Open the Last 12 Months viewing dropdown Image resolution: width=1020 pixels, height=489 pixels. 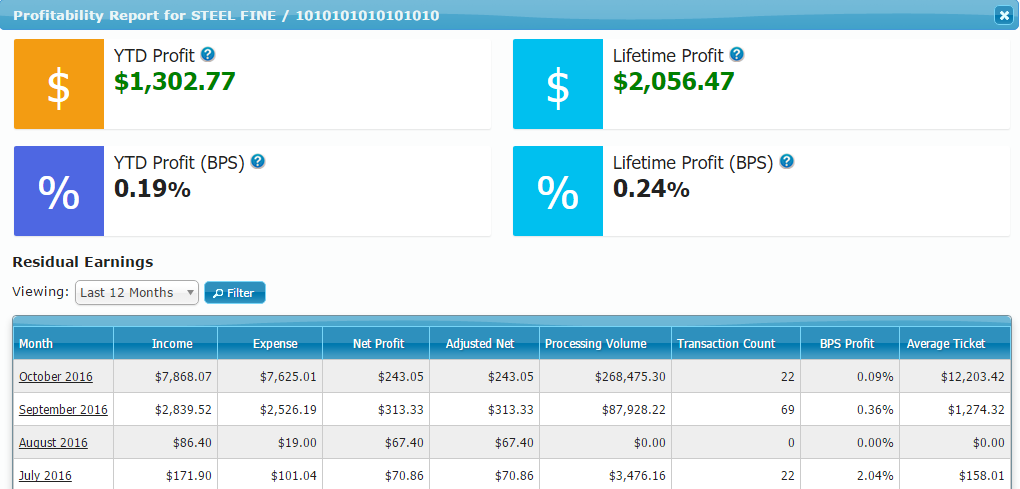(137, 293)
